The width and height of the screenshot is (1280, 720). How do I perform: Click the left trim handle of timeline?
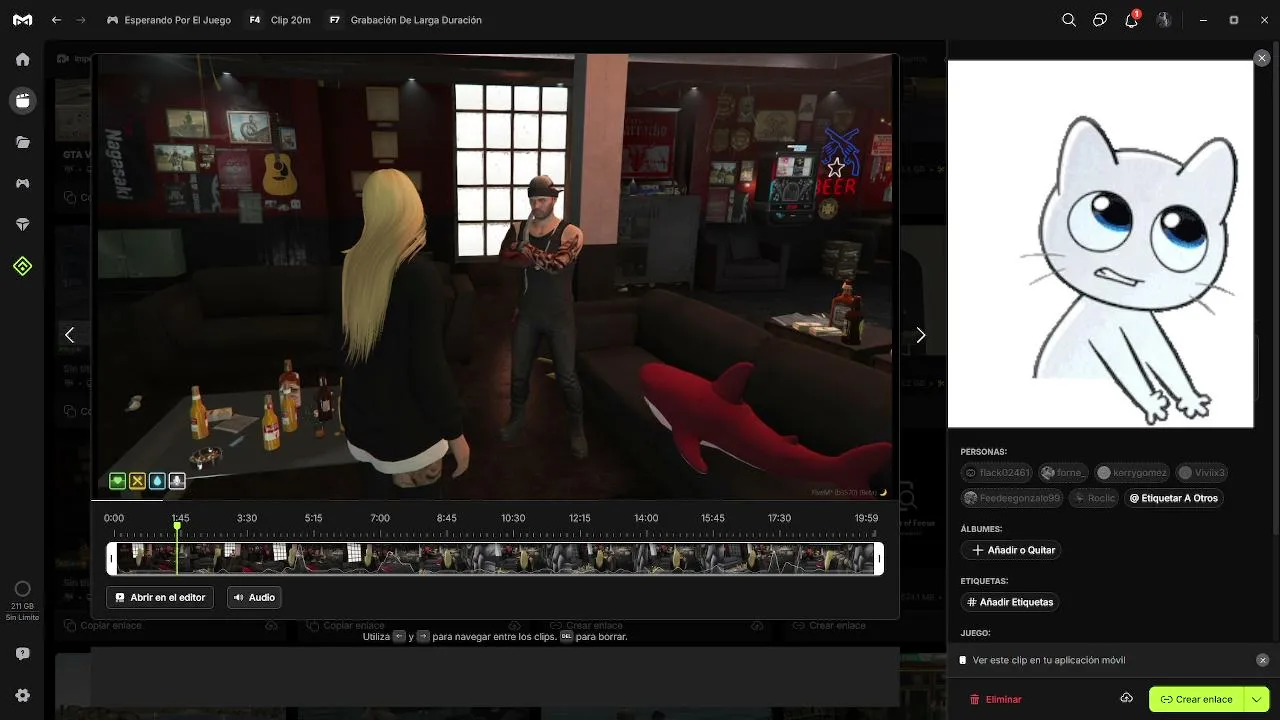(x=112, y=558)
